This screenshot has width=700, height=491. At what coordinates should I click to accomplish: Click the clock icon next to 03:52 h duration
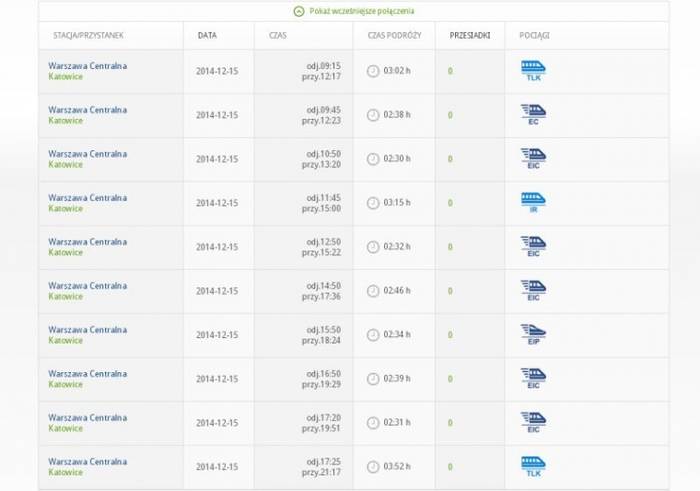point(373,467)
